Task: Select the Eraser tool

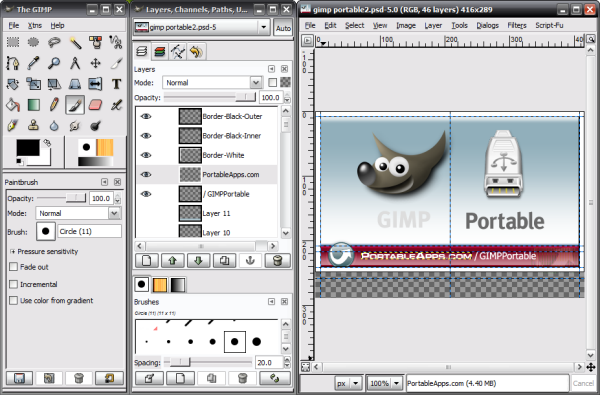Action: (x=95, y=104)
